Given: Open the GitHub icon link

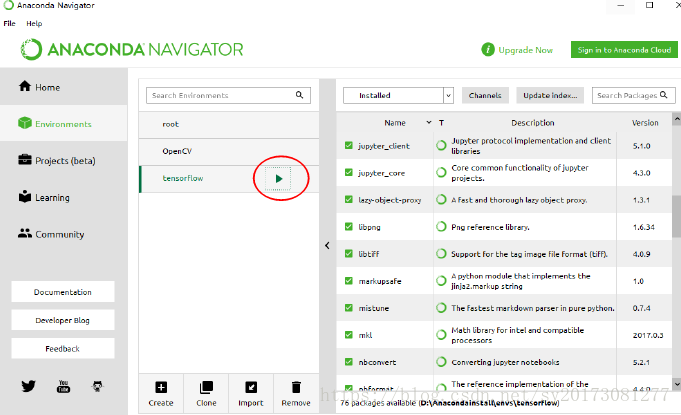Looking at the screenshot, I should pos(98,386).
